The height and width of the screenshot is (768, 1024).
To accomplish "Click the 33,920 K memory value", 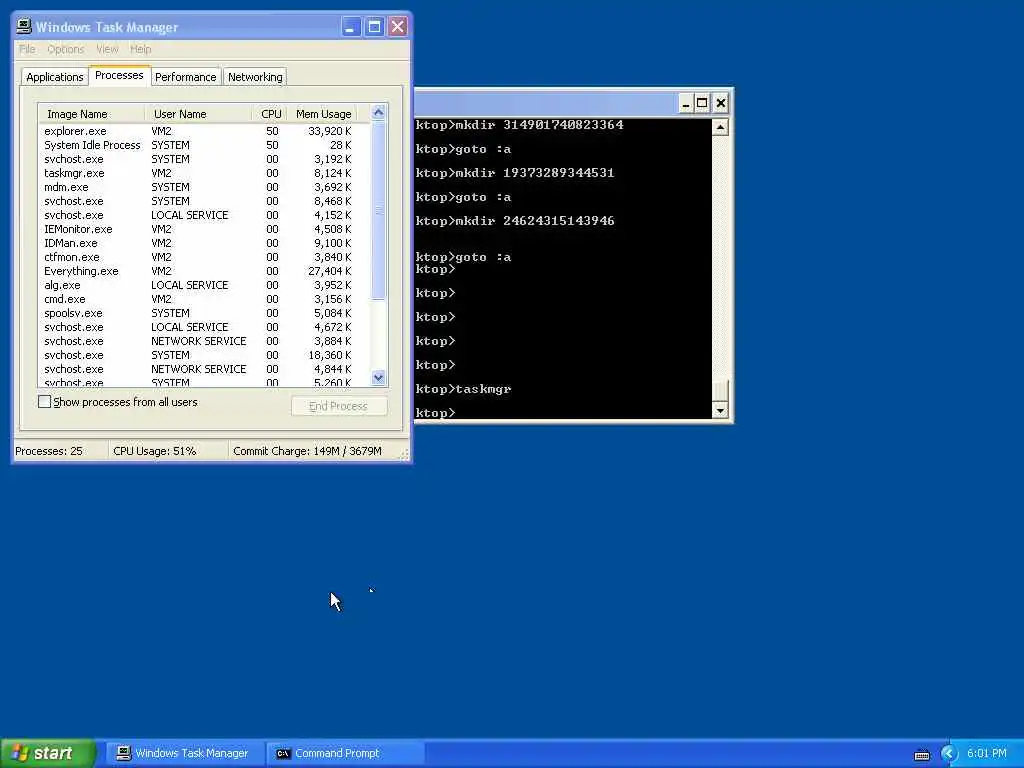I will (x=330, y=131).
